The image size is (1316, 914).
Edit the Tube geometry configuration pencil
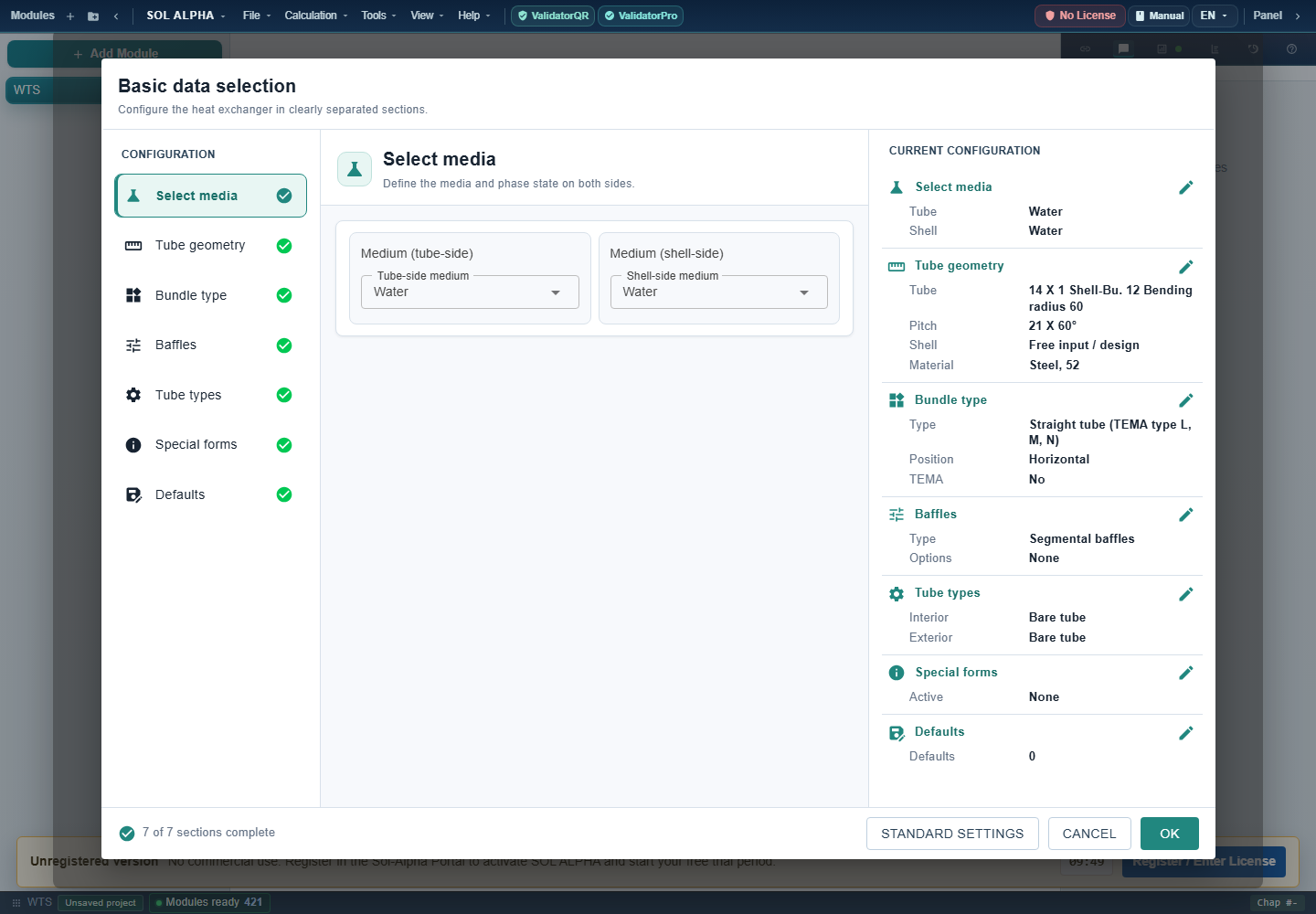point(1186,267)
